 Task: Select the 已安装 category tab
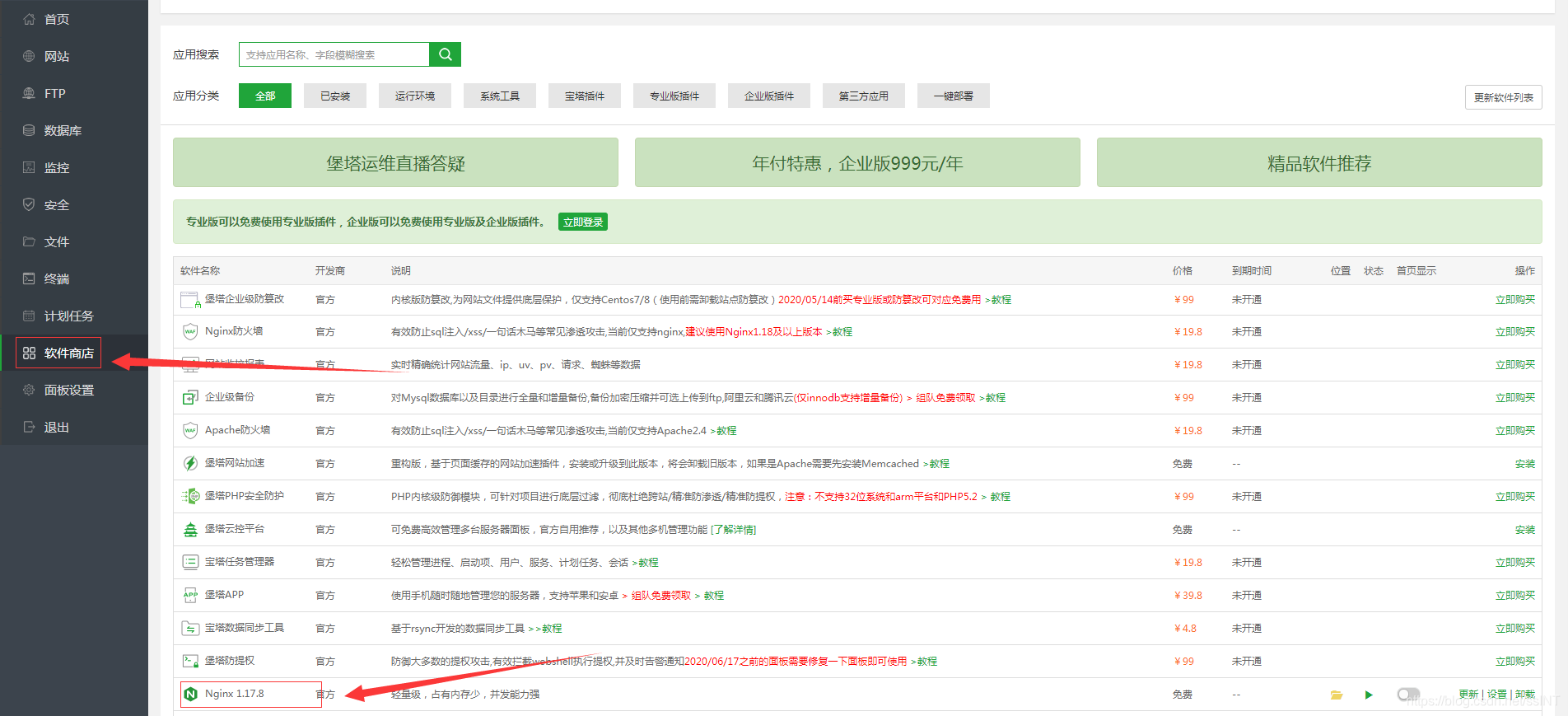pyautogui.click(x=335, y=96)
